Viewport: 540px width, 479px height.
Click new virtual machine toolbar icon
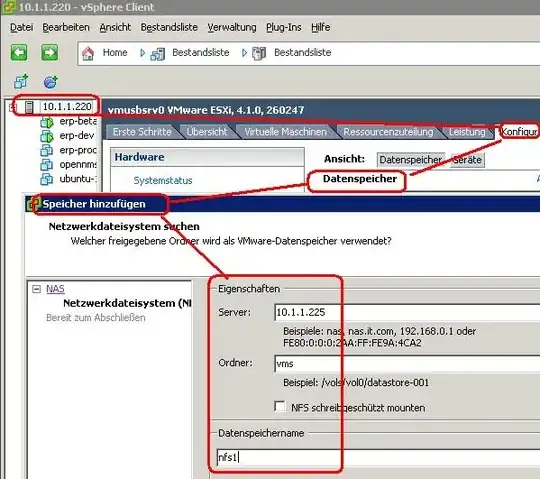point(21,82)
